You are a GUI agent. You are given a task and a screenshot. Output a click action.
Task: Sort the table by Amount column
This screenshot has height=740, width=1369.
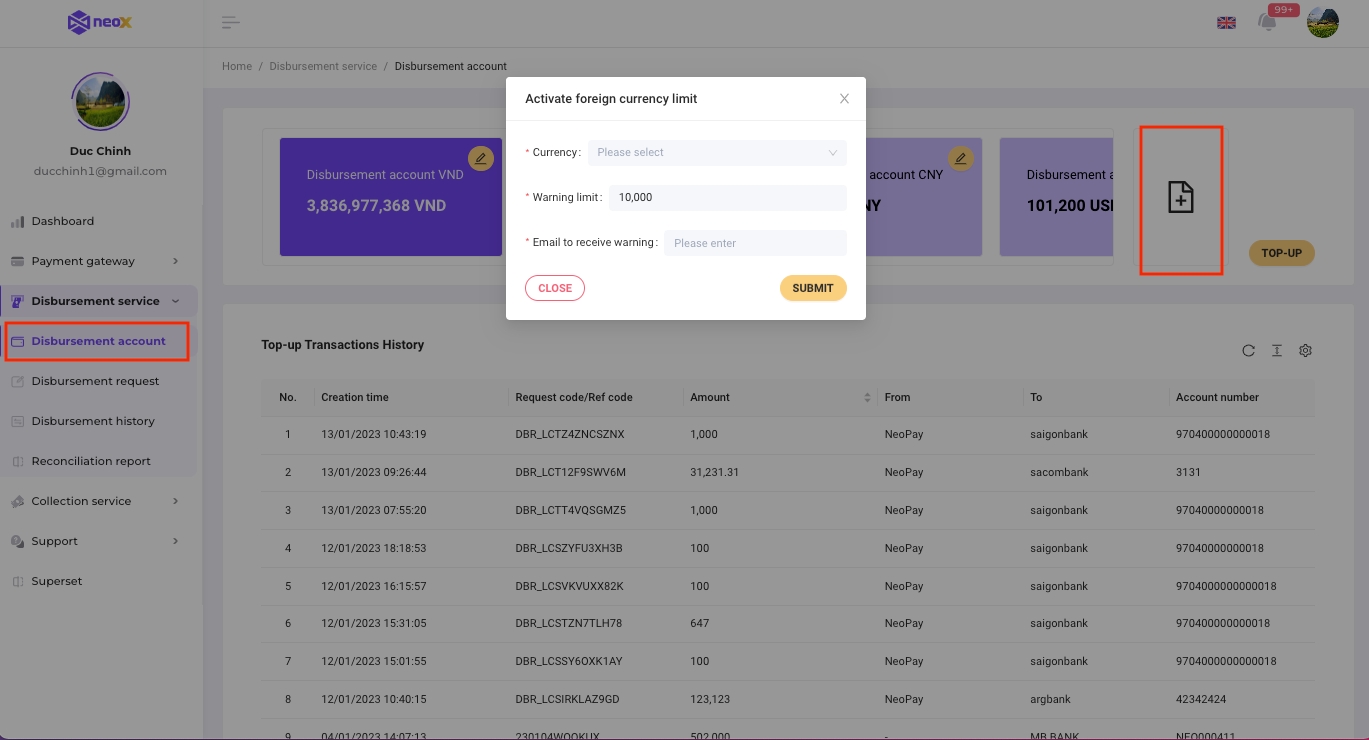867,397
